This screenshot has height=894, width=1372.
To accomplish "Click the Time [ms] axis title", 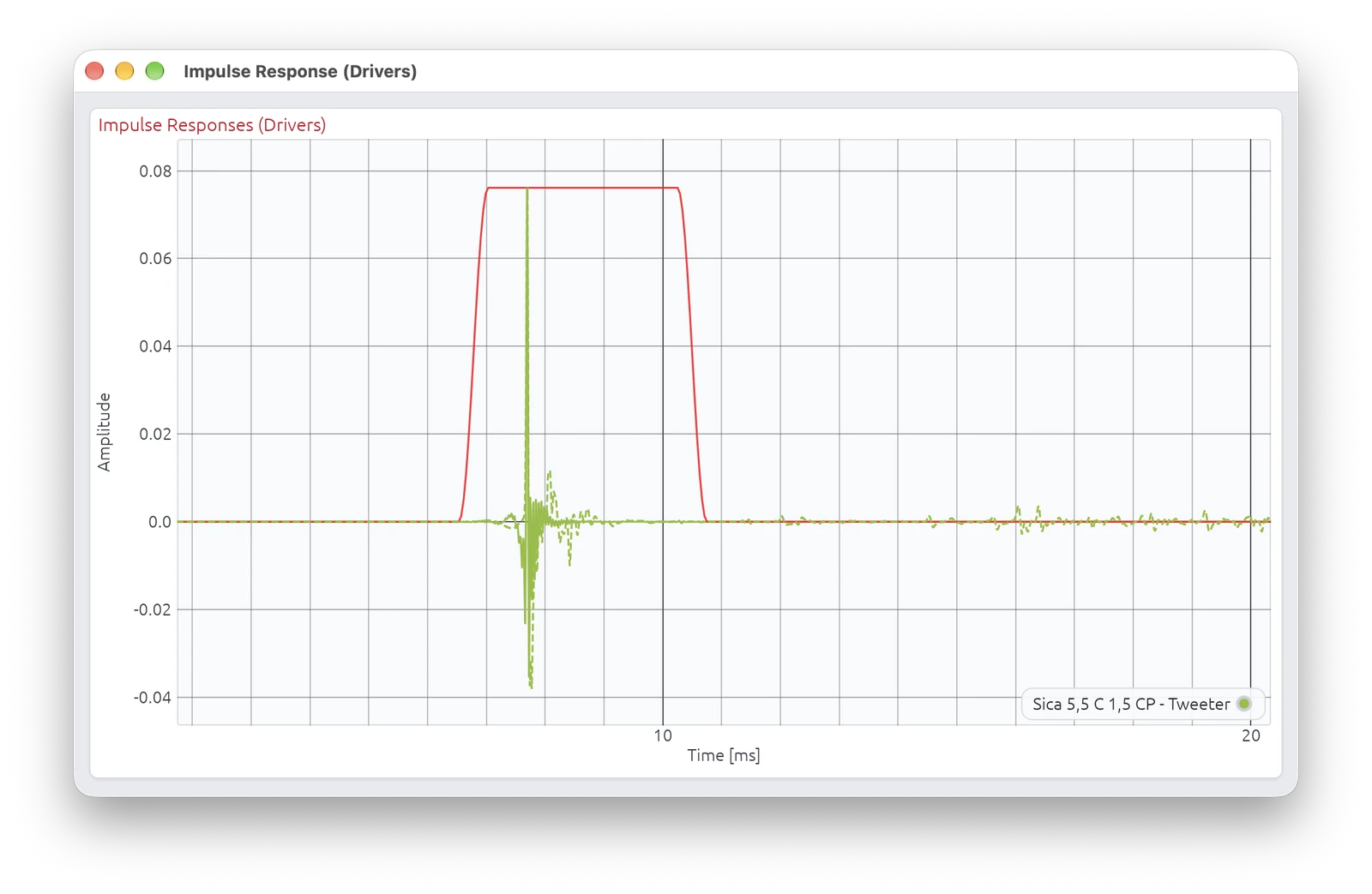I will point(724,755).
